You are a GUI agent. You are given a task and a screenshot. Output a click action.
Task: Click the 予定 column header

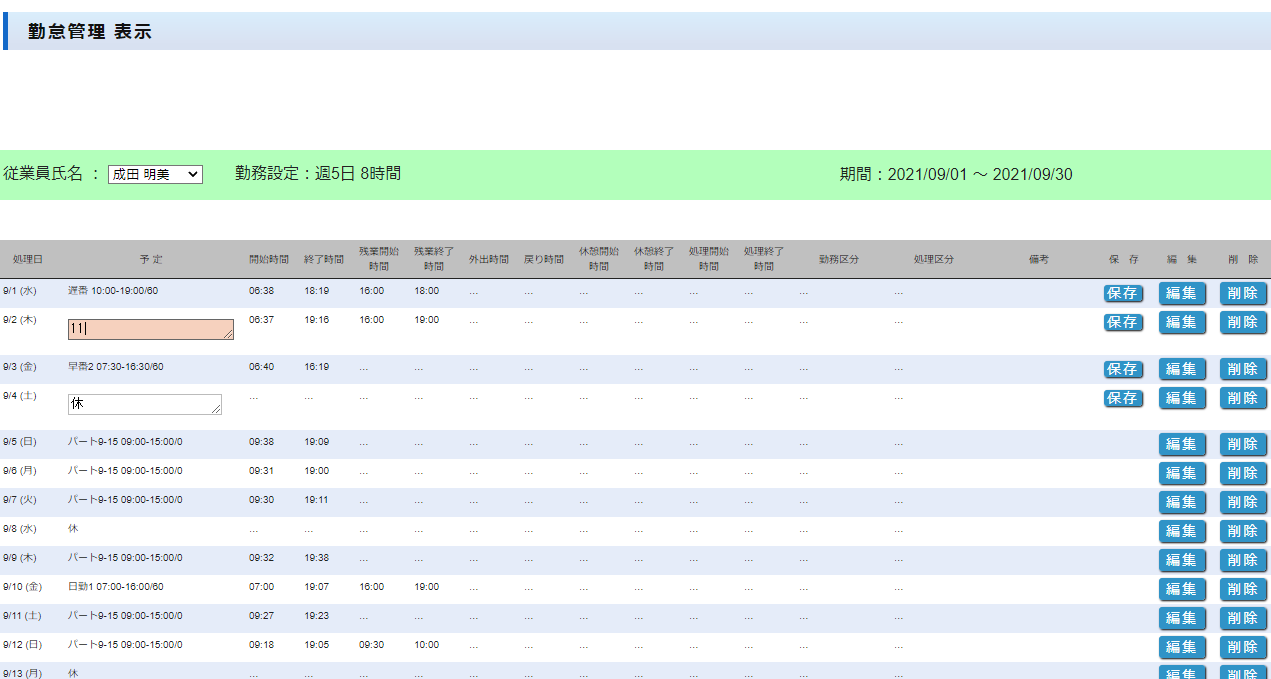(x=151, y=259)
